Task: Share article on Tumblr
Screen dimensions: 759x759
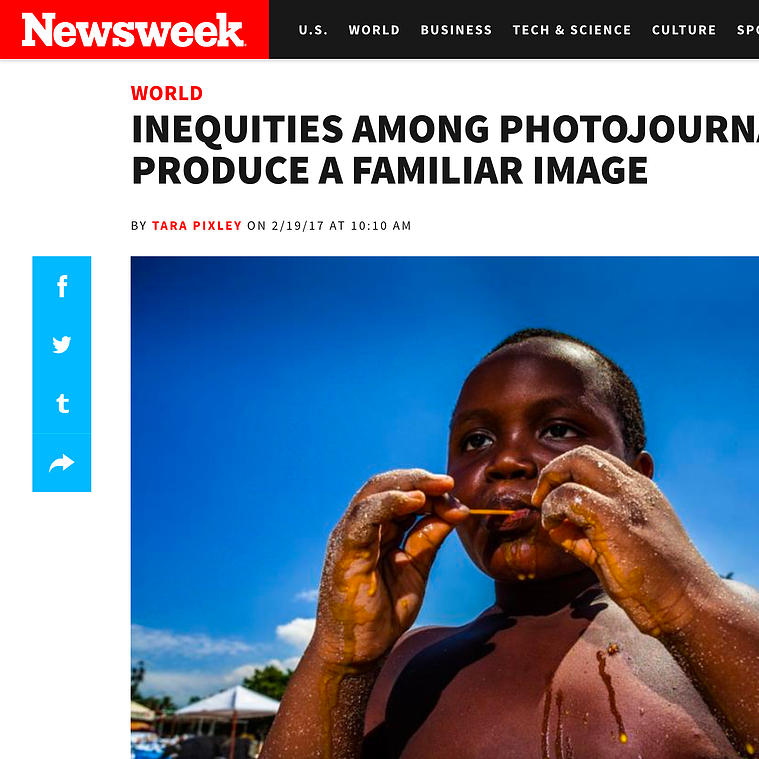Action: click(x=61, y=403)
